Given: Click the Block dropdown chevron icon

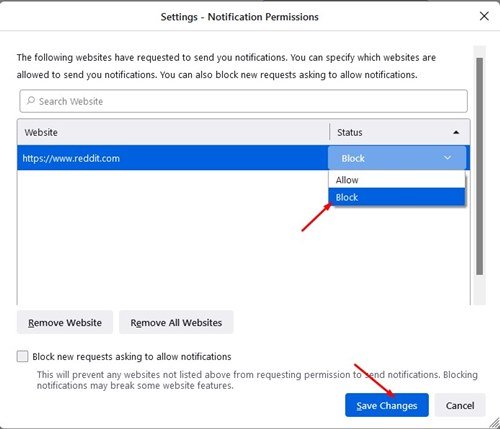Looking at the screenshot, I should (447, 158).
